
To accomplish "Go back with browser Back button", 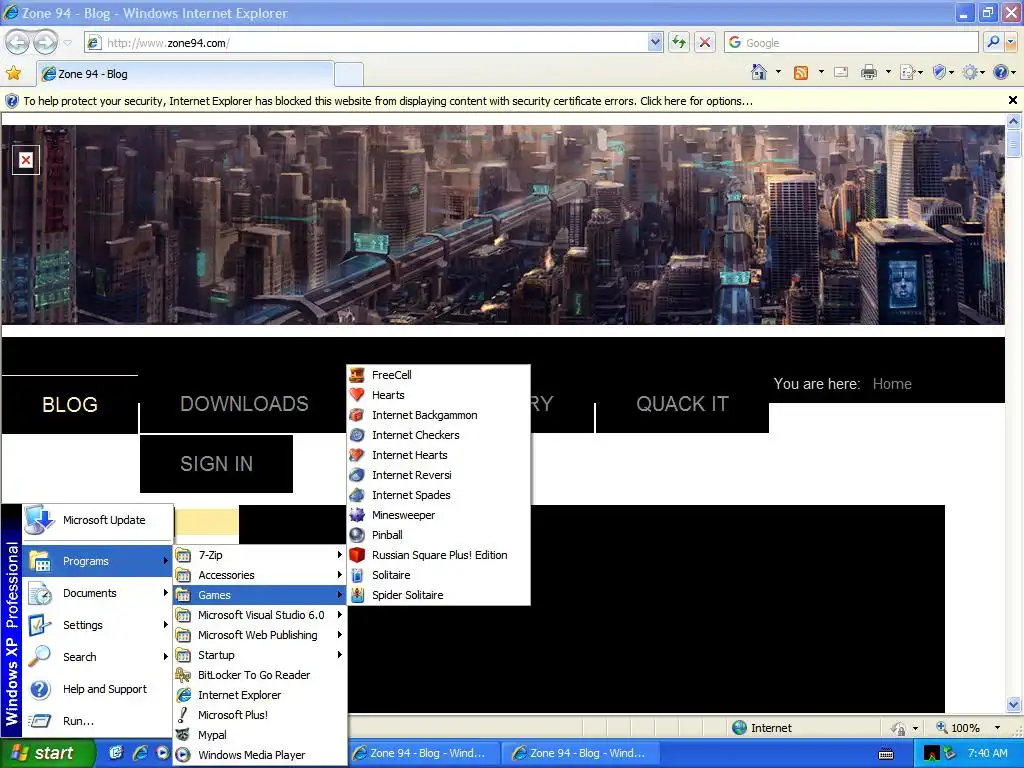I will pyautogui.click(x=17, y=43).
